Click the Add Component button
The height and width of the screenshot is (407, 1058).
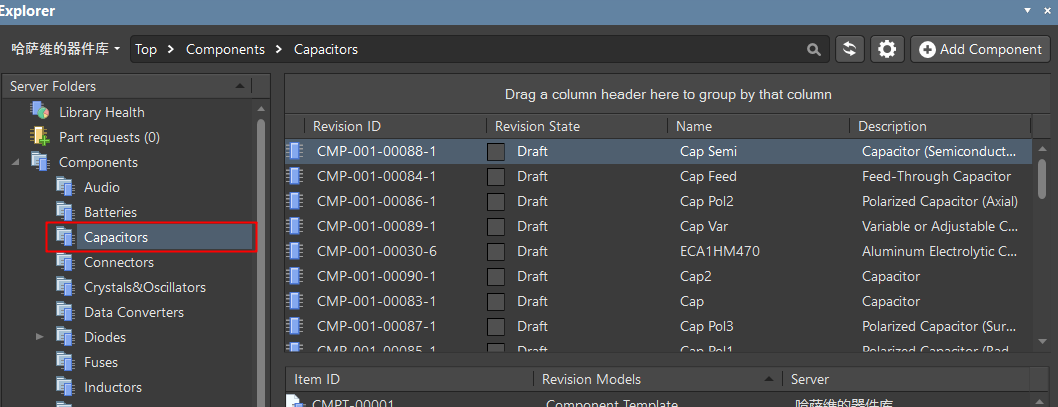click(x=980, y=49)
